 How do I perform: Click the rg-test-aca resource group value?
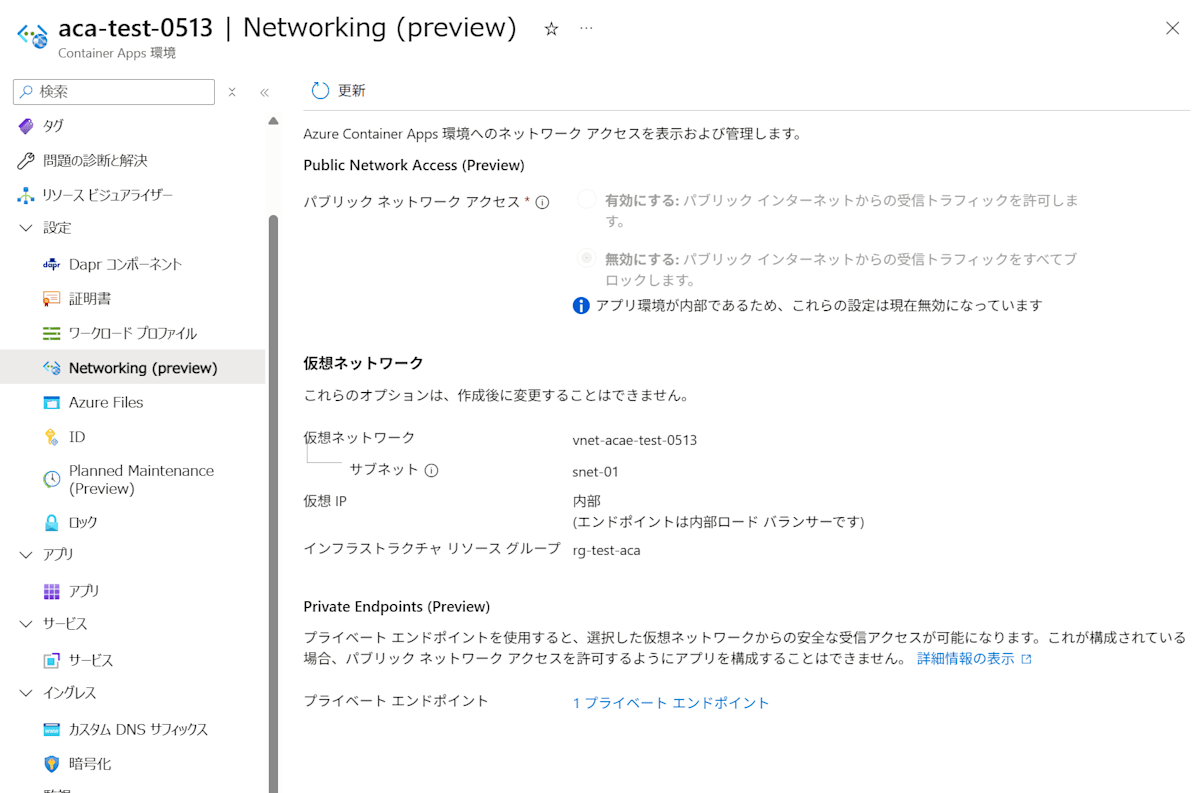coord(607,550)
